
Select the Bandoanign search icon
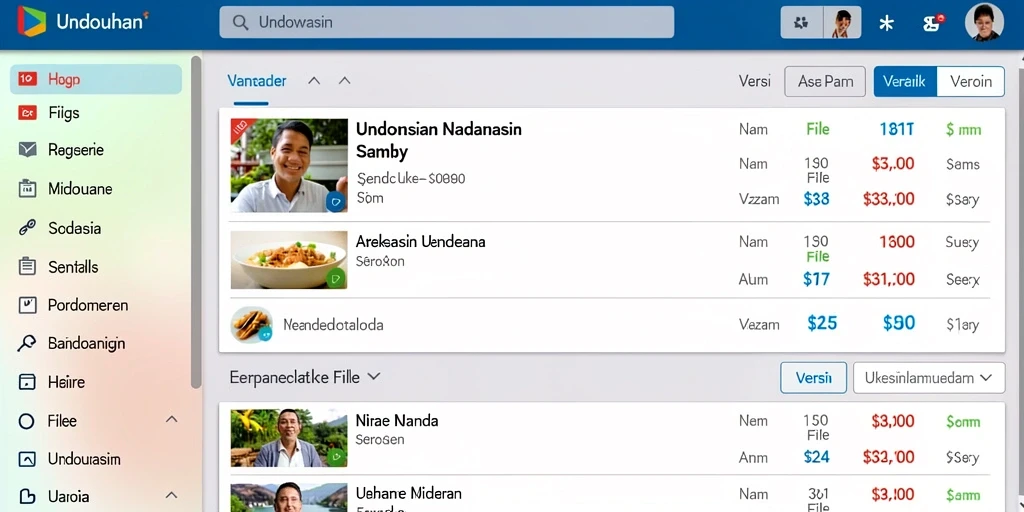pos(27,344)
